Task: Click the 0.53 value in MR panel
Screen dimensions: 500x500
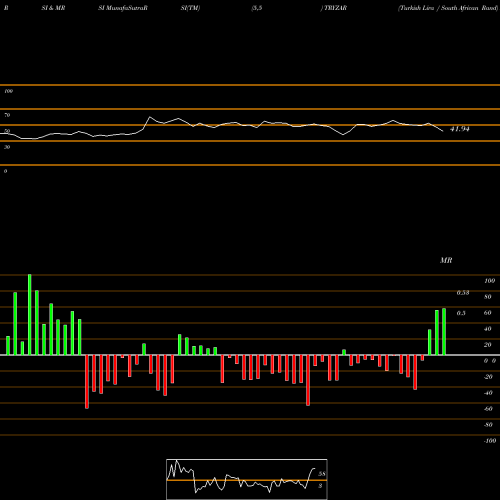Action: (x=463, y=293)
